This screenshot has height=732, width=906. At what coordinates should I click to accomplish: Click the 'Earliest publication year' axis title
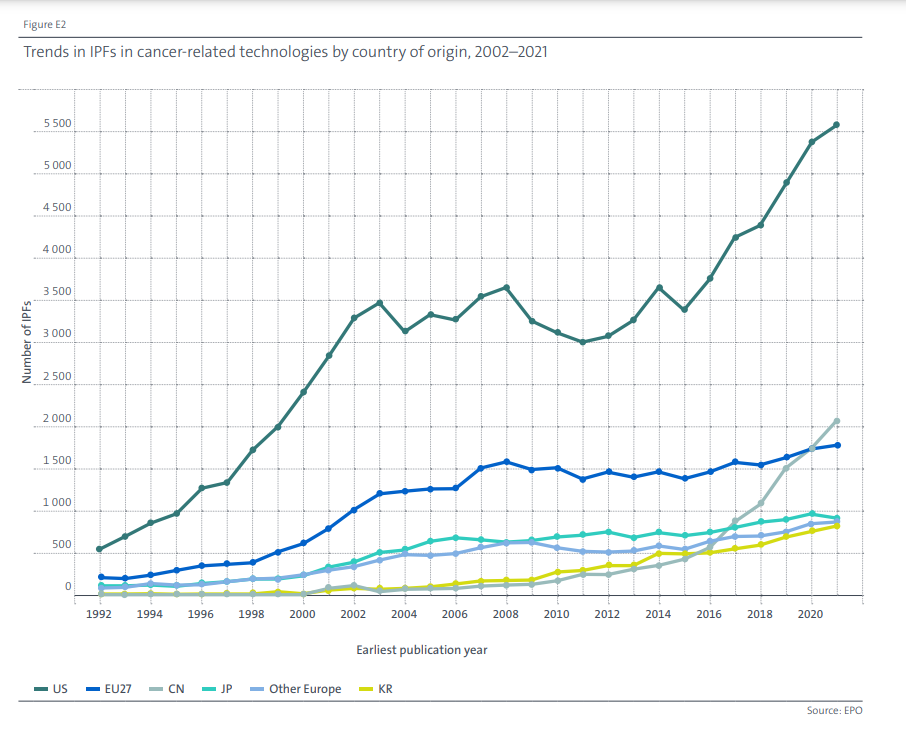click(422, 650)
